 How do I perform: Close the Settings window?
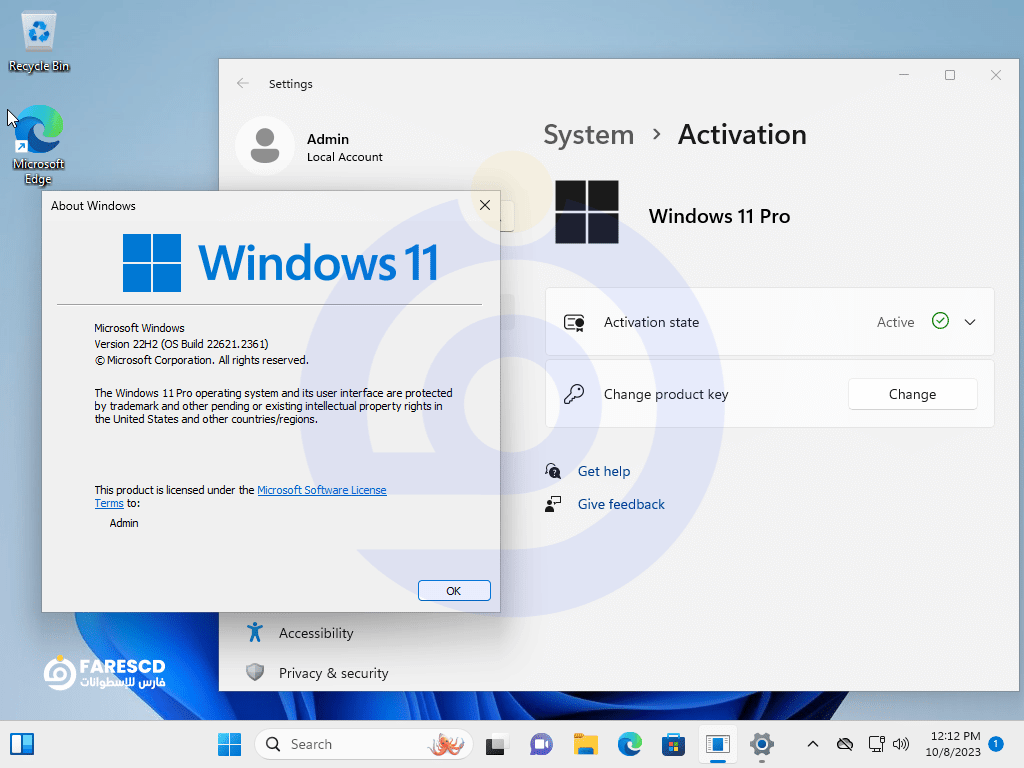click(995, 75)
